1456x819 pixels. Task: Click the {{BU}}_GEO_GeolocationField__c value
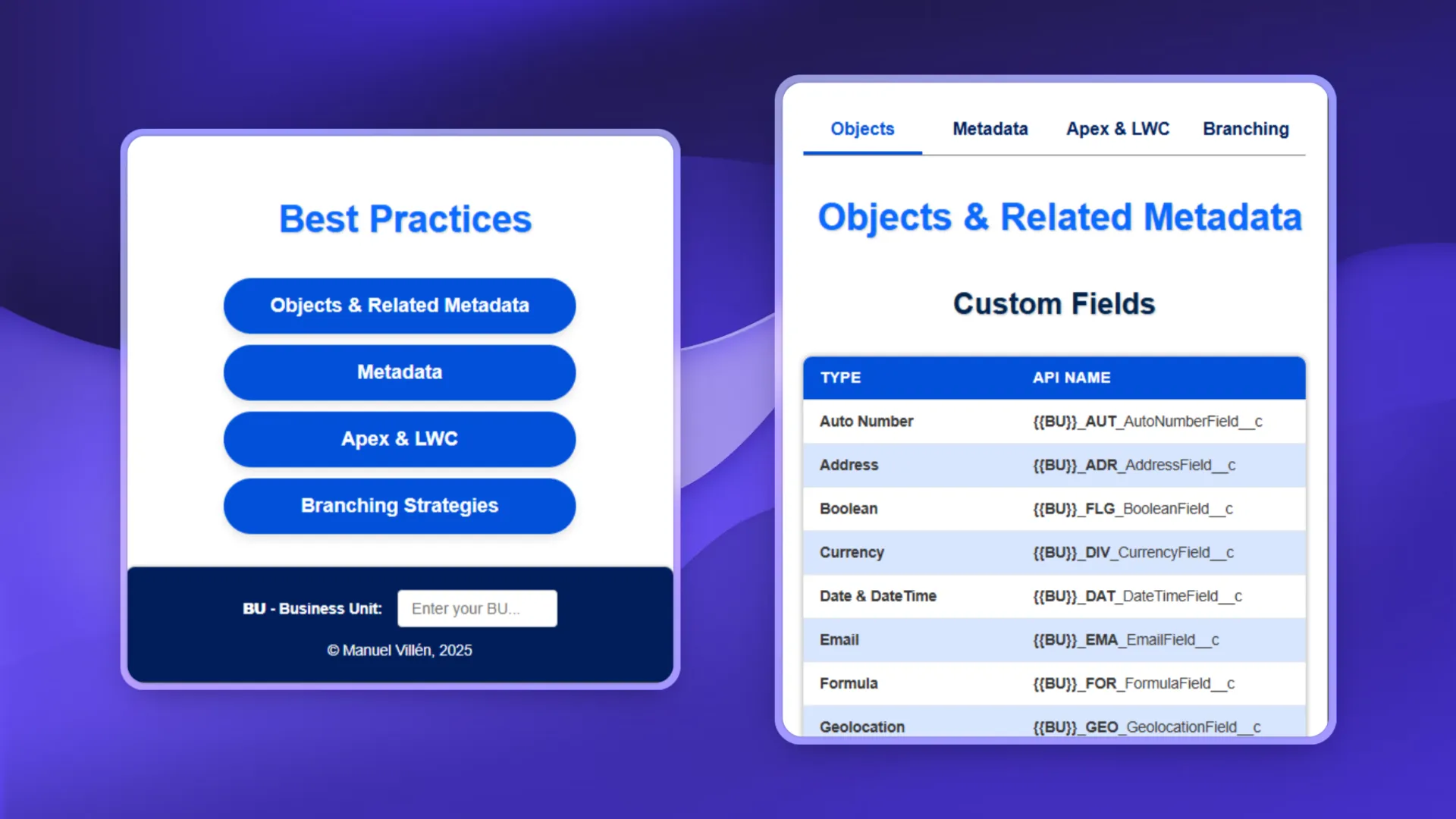point(1147,727)
